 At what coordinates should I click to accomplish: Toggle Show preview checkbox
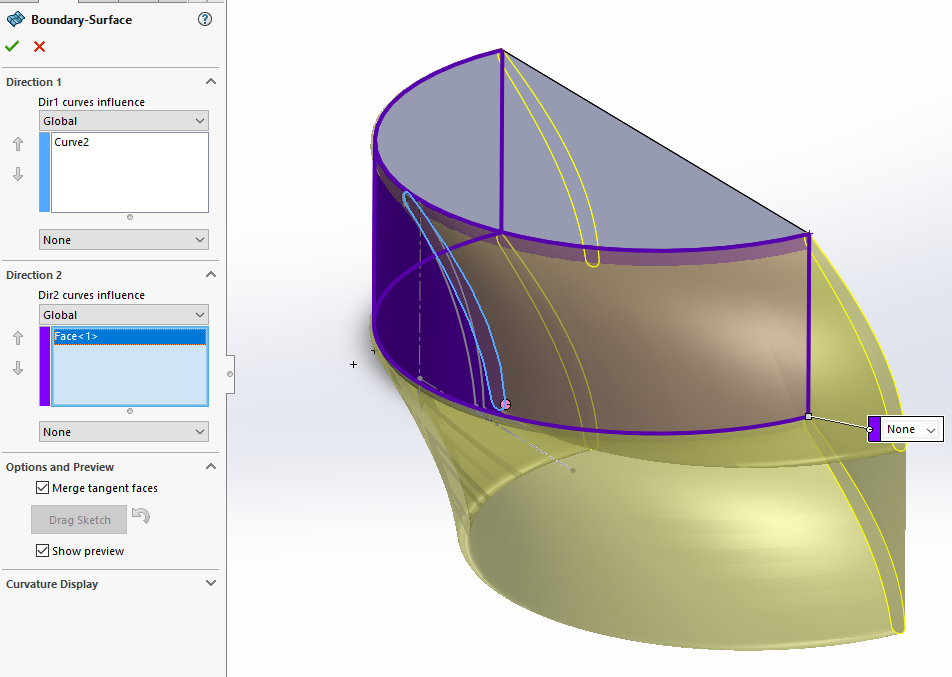42,551
